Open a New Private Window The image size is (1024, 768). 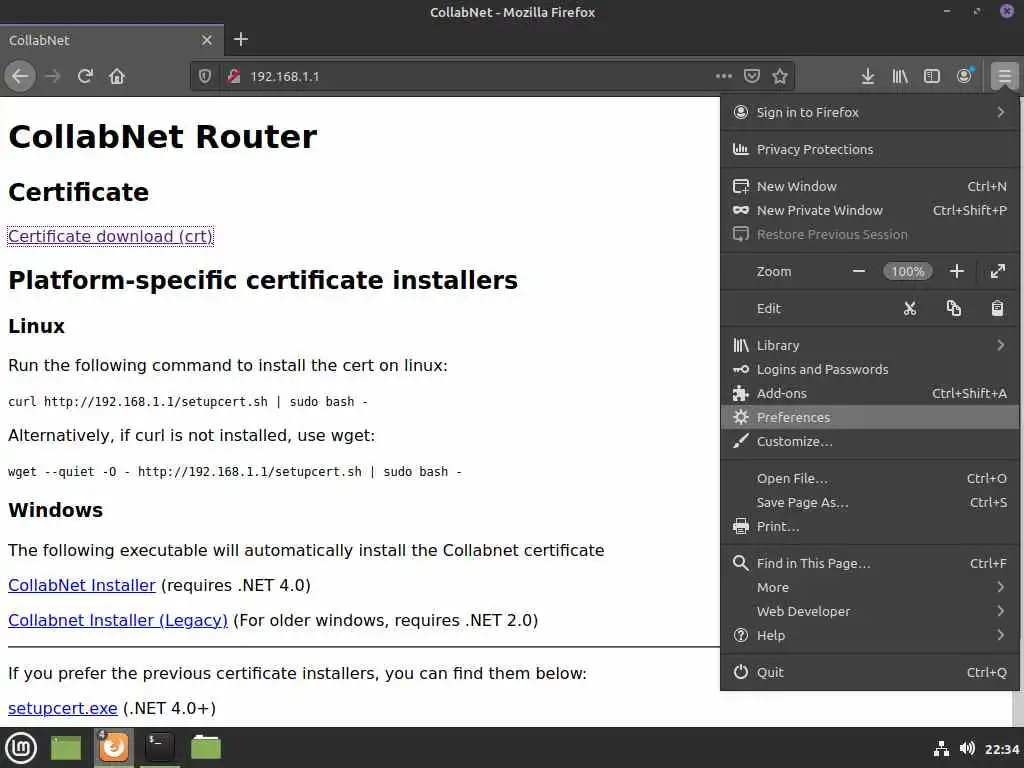[870, 210]
